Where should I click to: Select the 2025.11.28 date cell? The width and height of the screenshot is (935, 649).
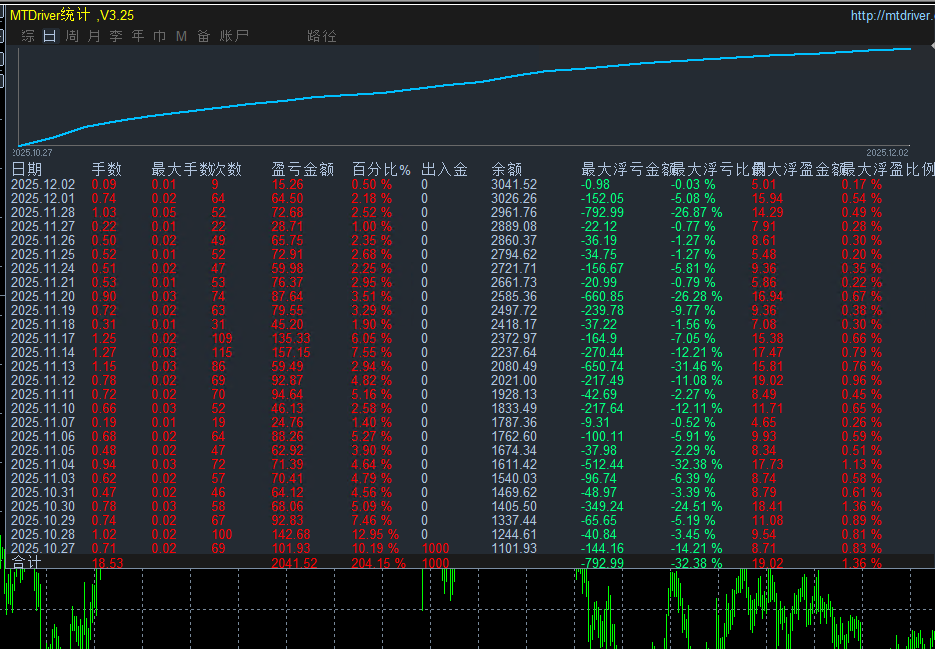click(43, 212)
